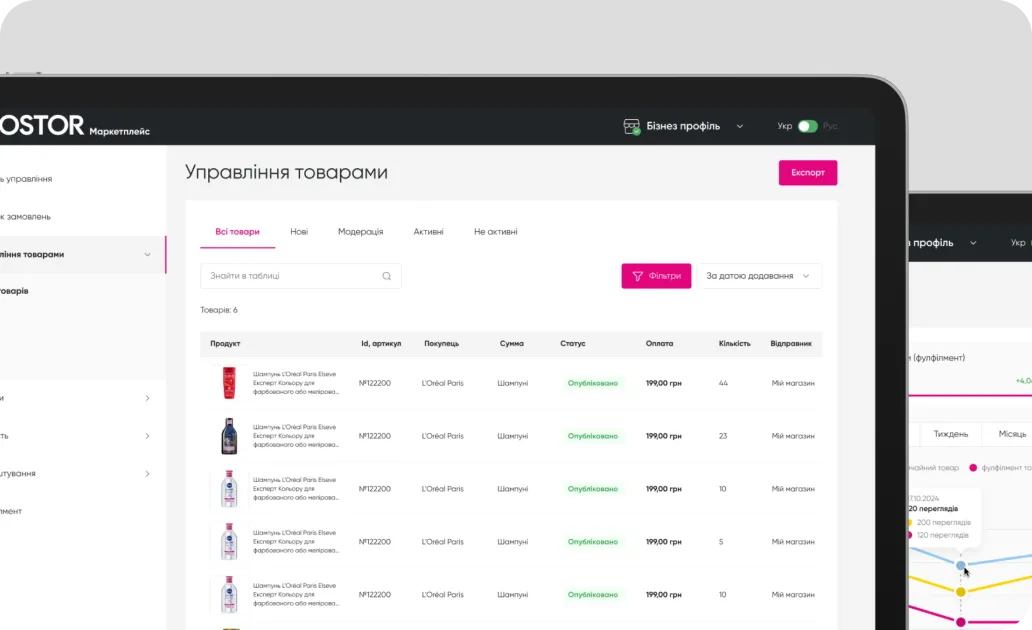The image size is (1032, 630).
Task: Open the ...управління sidebar item
Action: tap(26, 179)
